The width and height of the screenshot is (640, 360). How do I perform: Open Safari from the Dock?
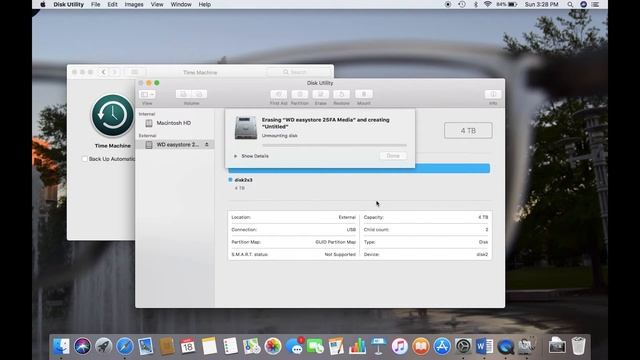pyautogui.click(x=125, y=346)
